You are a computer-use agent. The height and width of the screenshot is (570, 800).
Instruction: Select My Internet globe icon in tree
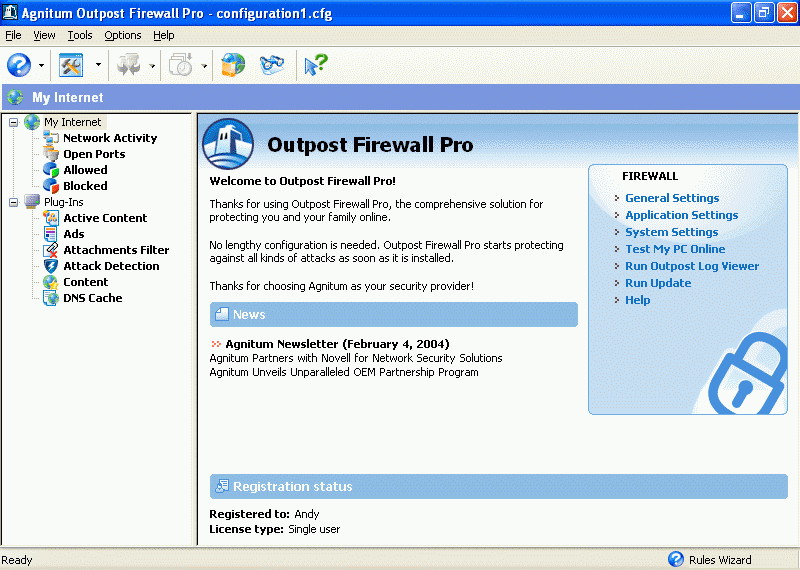(32, 122)
